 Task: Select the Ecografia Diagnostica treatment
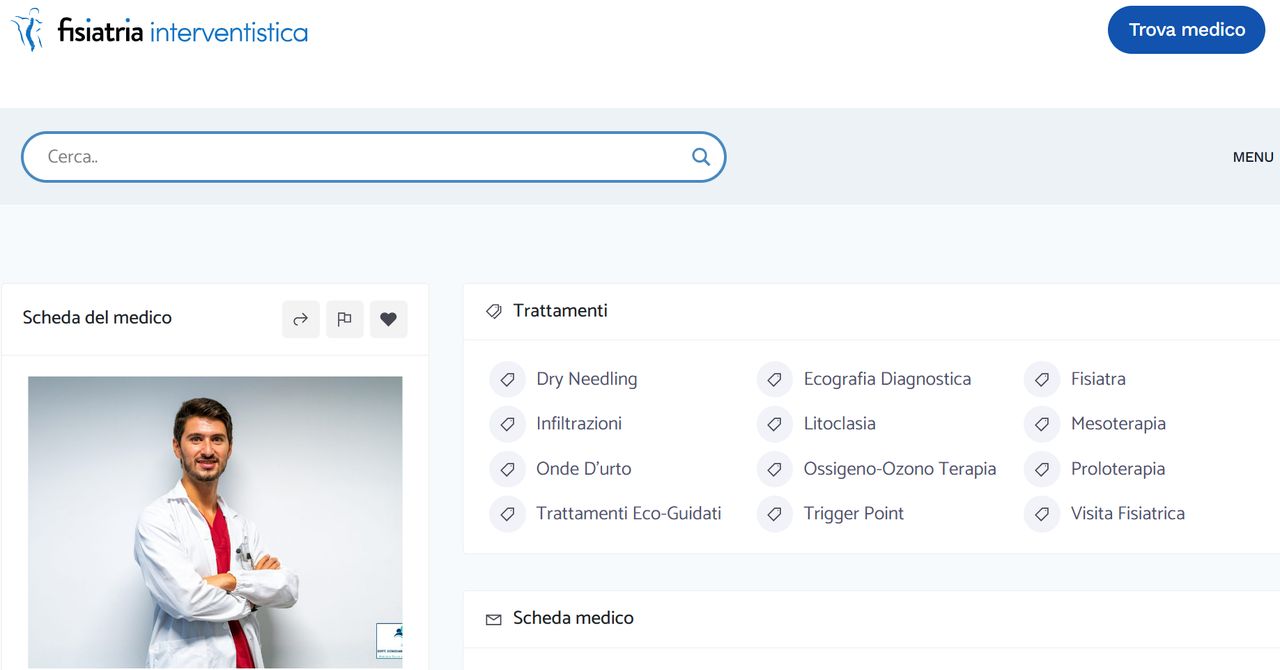coord(886,379)
